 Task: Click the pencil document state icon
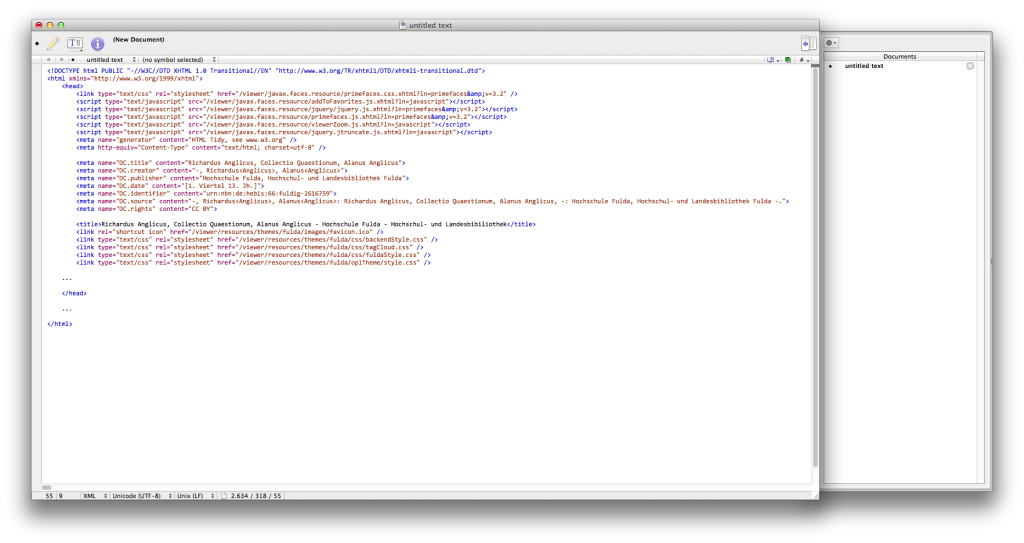coord(54,44)
